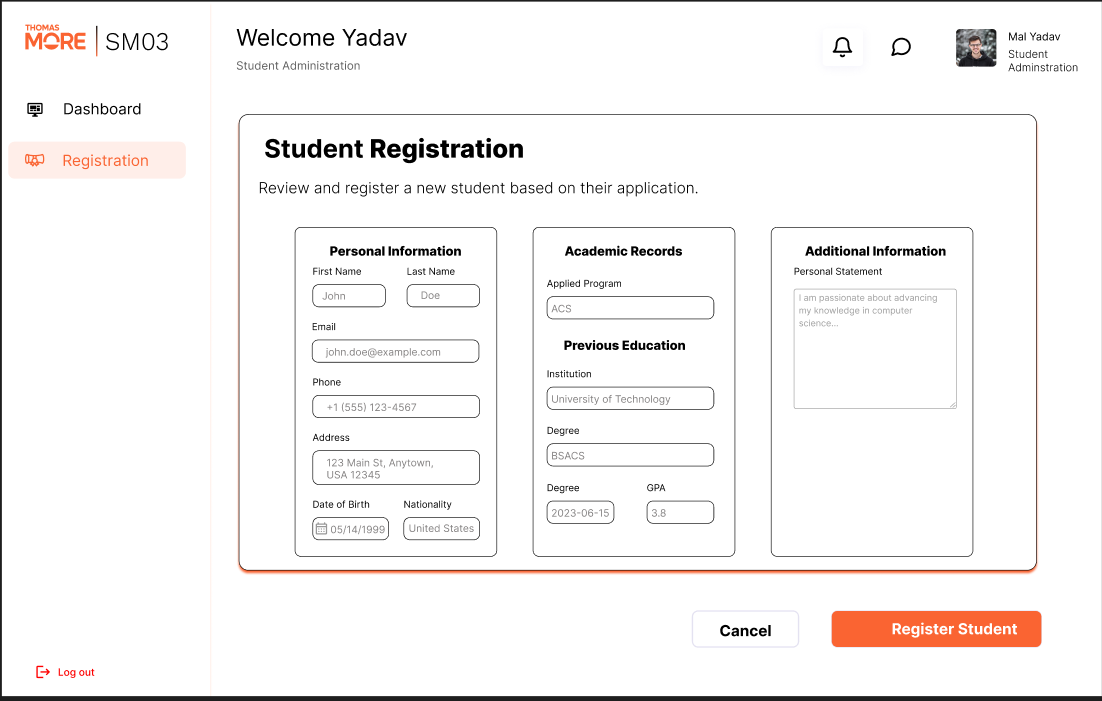1102x701 pixels.
Task: Click the Registration sidebar icon
Action: [x=35, y=160]
